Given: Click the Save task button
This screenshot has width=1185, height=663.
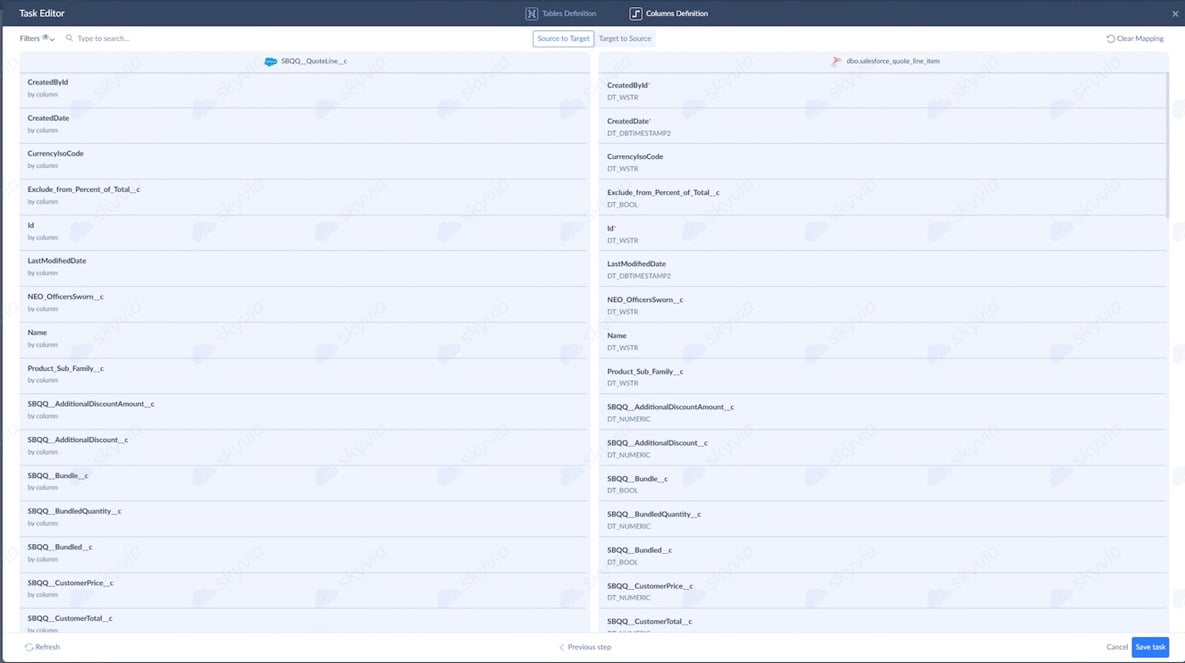Looking at the screenshot, I should coord(1150,647).
